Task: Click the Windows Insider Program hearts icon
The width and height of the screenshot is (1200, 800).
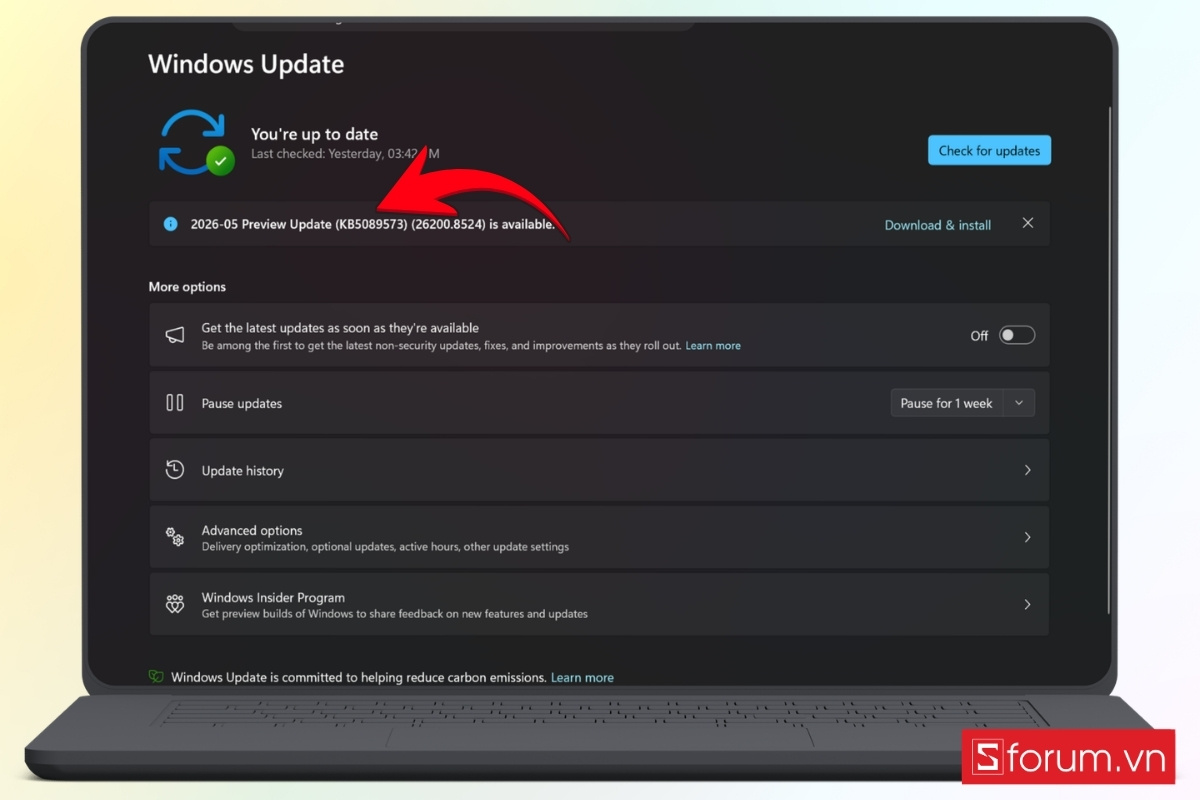Action: pyautogui.click(x=175, y=604)
